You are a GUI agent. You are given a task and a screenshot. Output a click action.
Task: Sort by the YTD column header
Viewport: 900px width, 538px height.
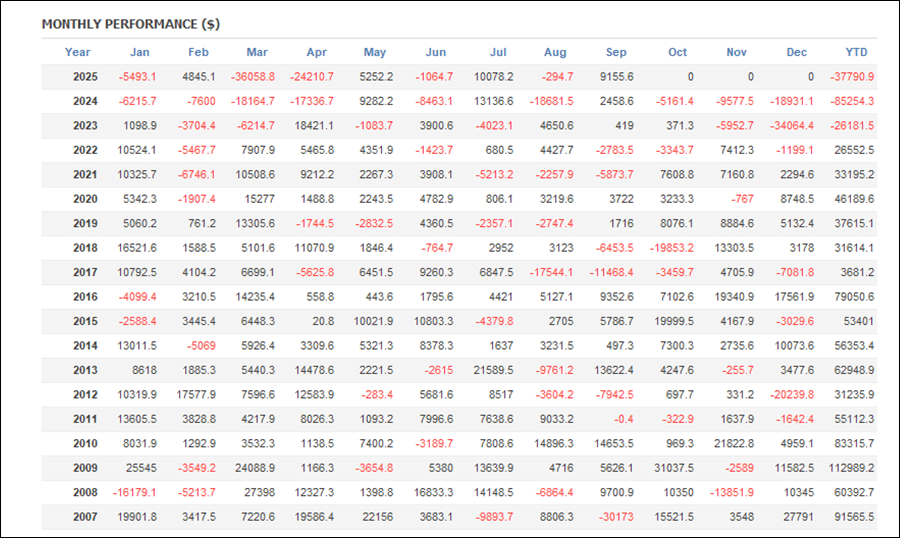click(857, 52)
